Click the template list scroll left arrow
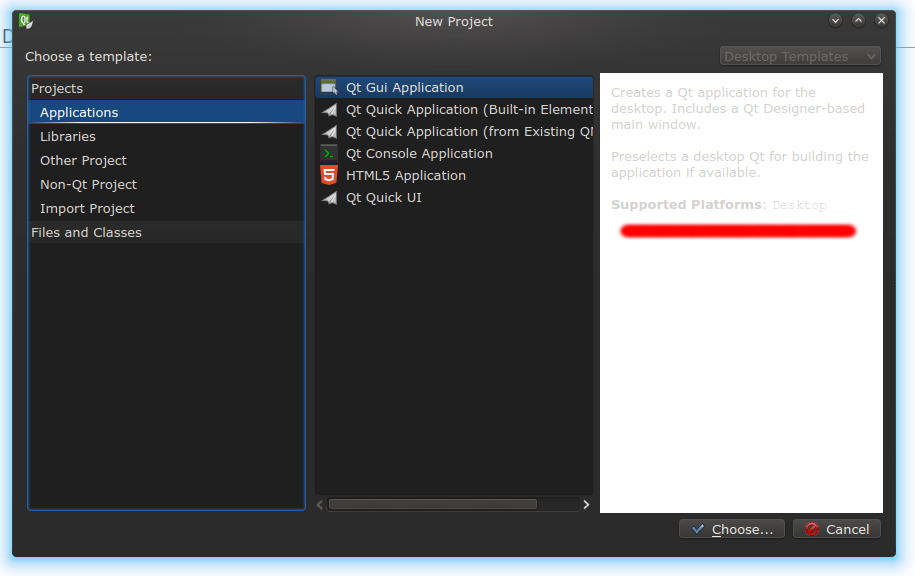The width and height of the screenshot is (915, 576). click(322, 505)
